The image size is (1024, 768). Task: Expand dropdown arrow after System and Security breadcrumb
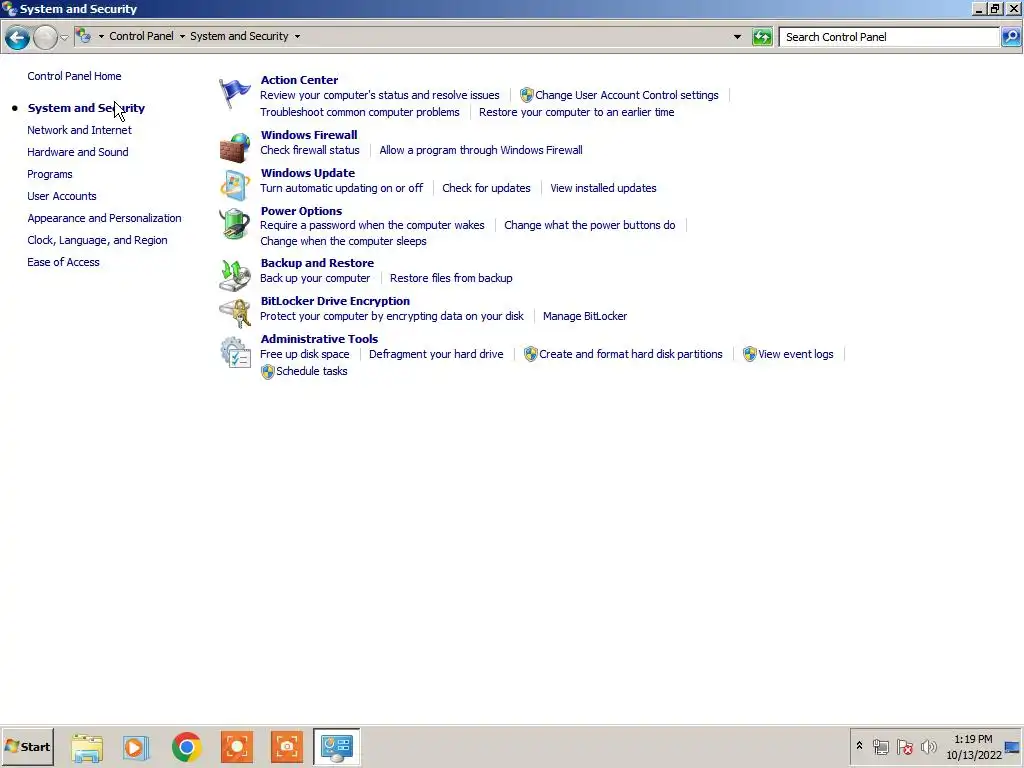(297, 37)
